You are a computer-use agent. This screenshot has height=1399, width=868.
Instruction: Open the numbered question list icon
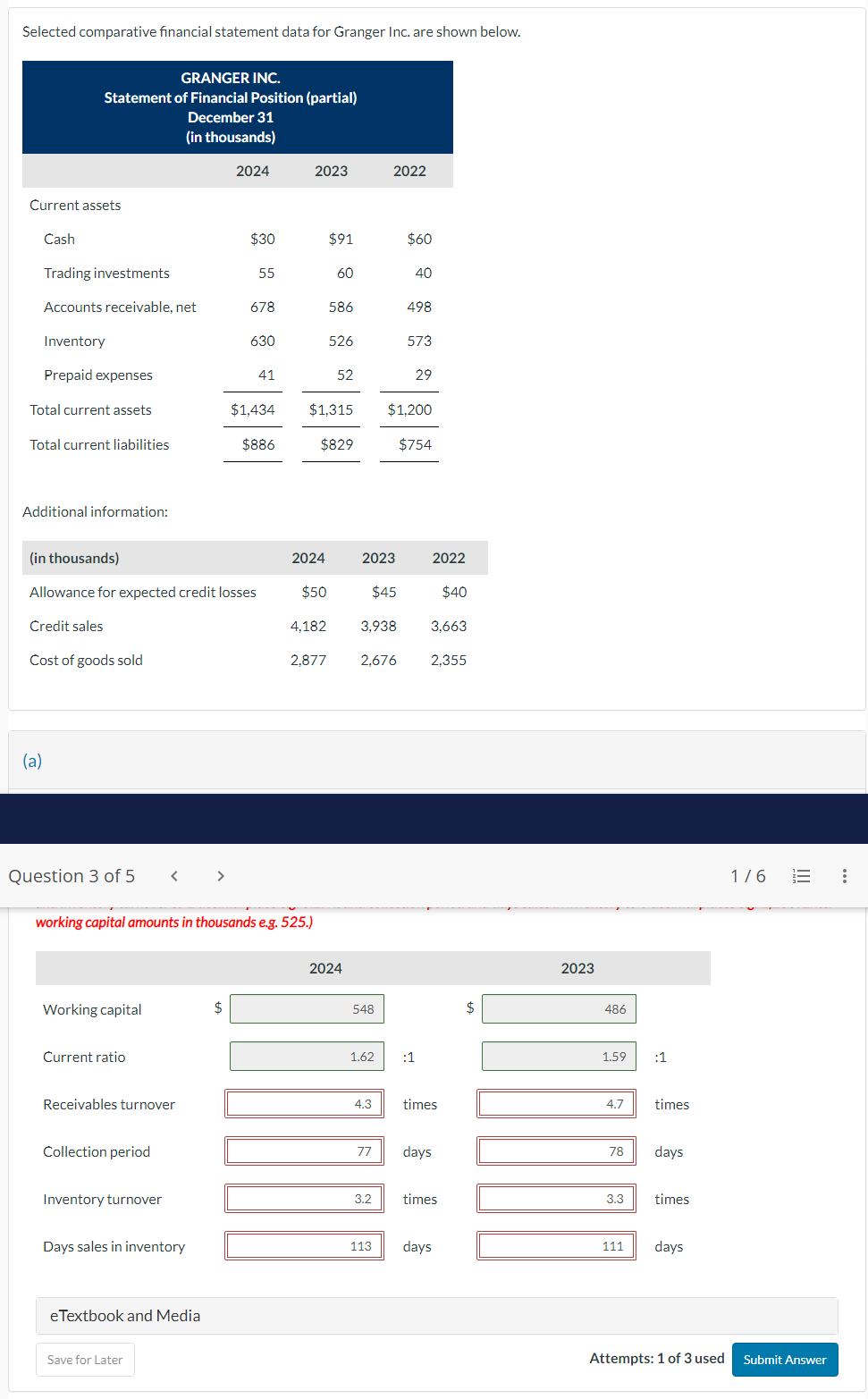click(x=801, y=876)
